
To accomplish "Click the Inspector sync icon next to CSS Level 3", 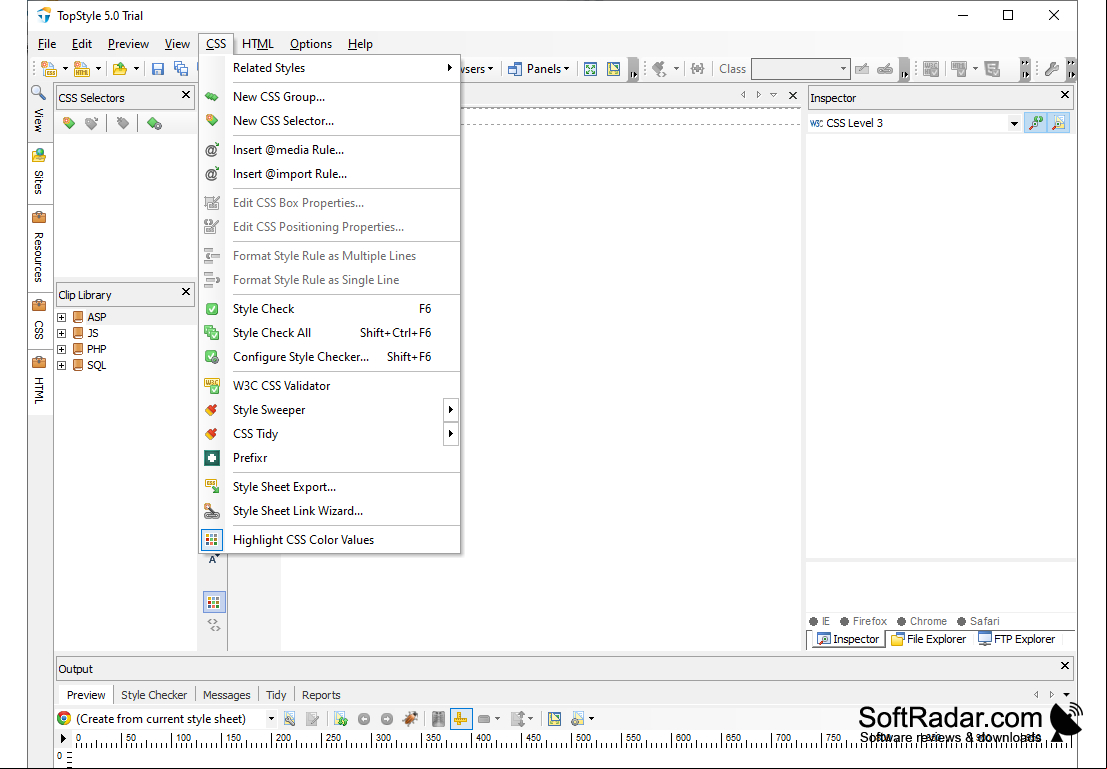I will click(x=1036, y=123).
